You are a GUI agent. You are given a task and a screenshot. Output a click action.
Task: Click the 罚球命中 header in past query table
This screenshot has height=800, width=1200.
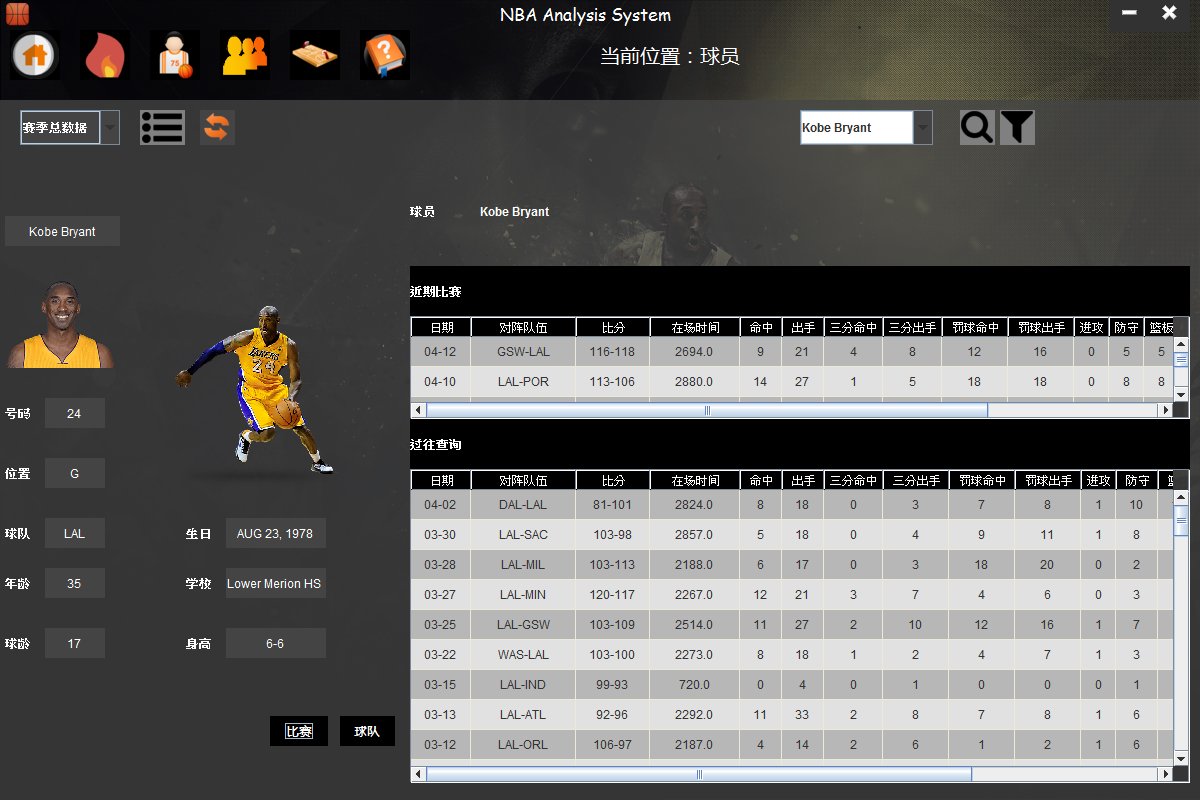pyautogui.click(x=982, y=480)
